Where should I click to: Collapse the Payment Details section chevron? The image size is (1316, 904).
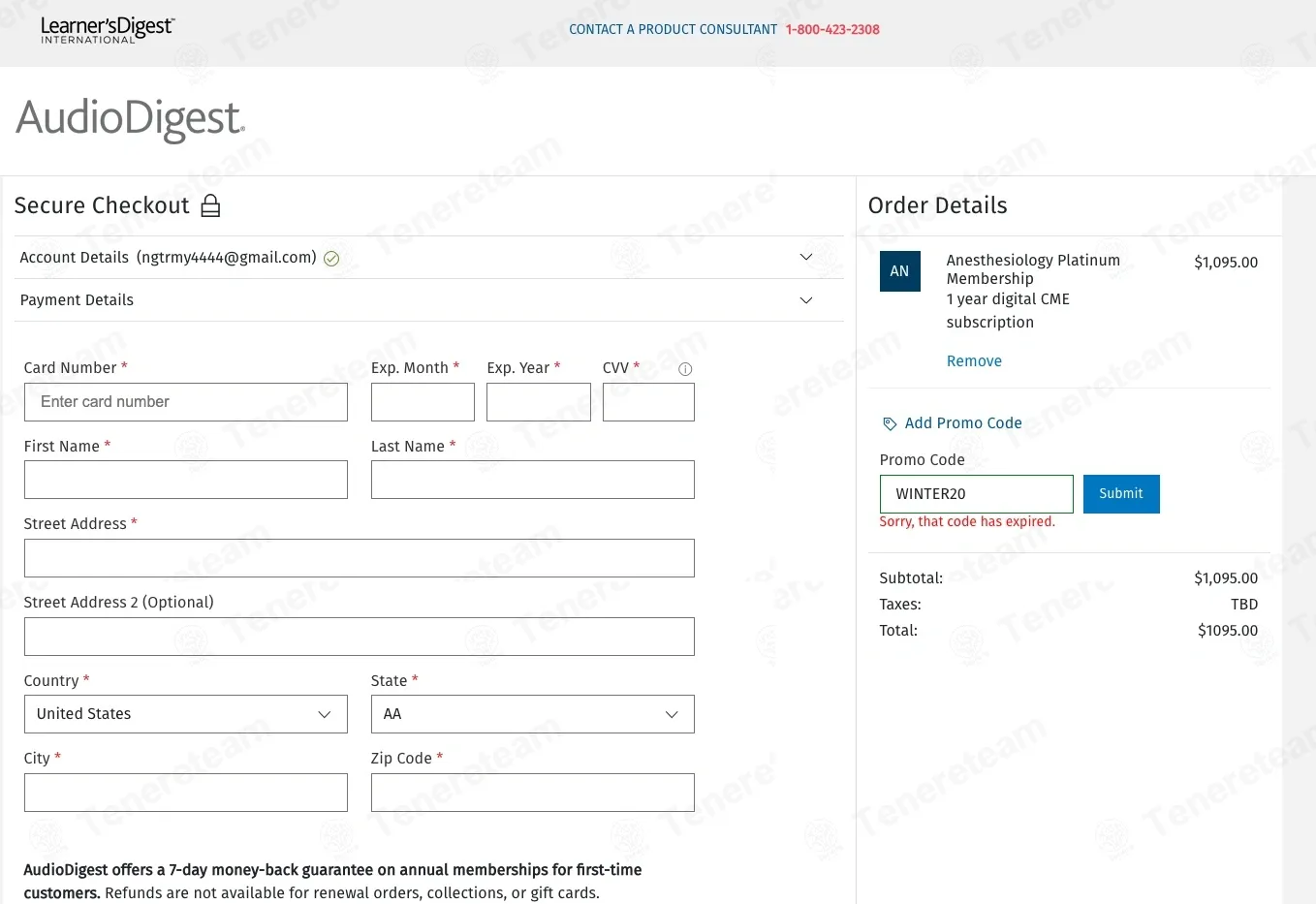click(x=805, y=300)
